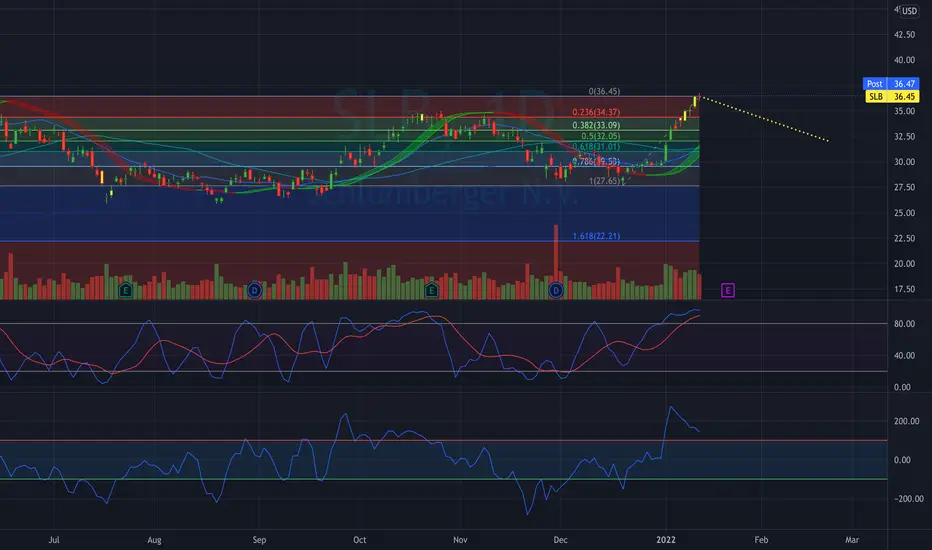Click the purple upcoming earnings E marker

(728, 290)
